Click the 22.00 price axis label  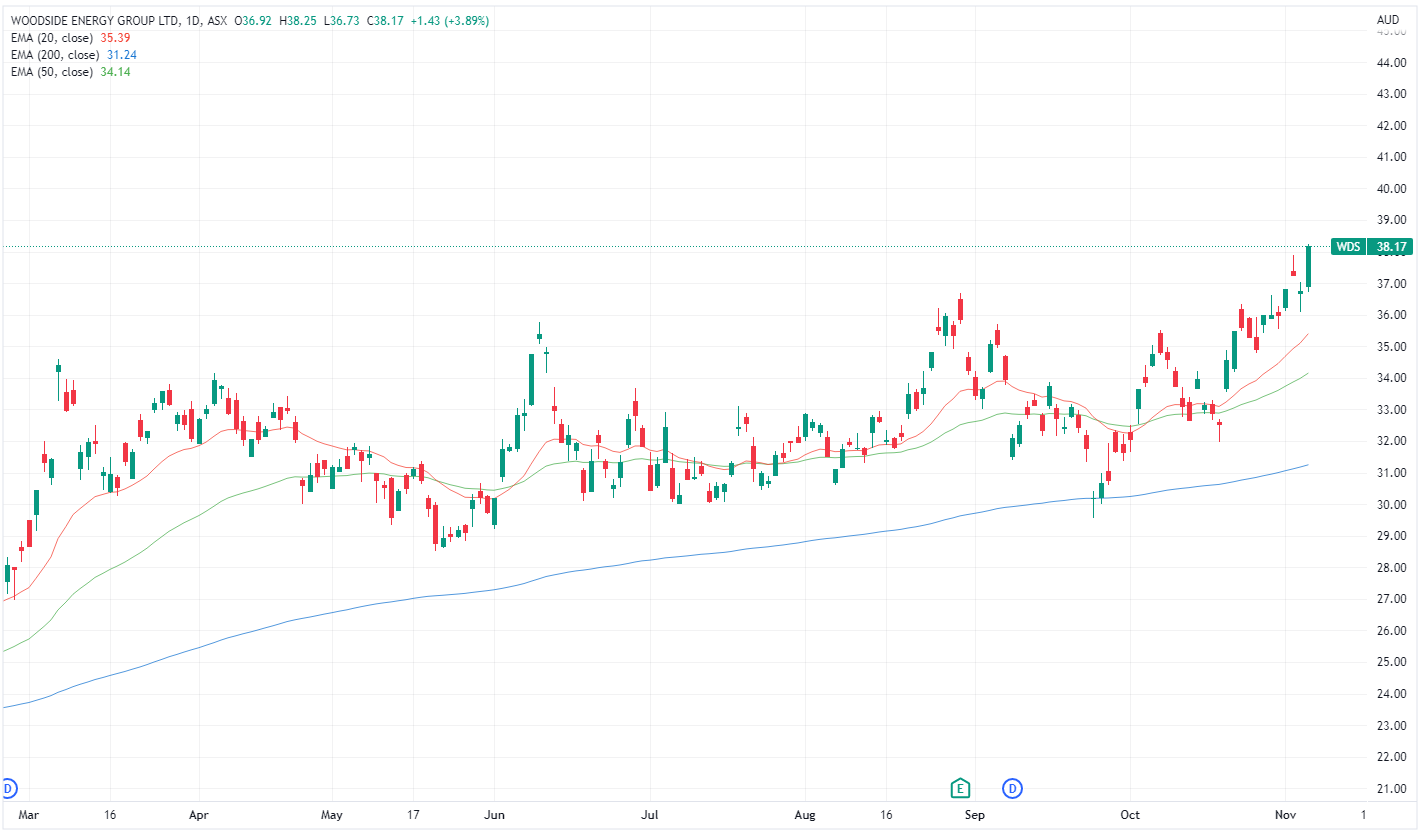pos(1392,757)
